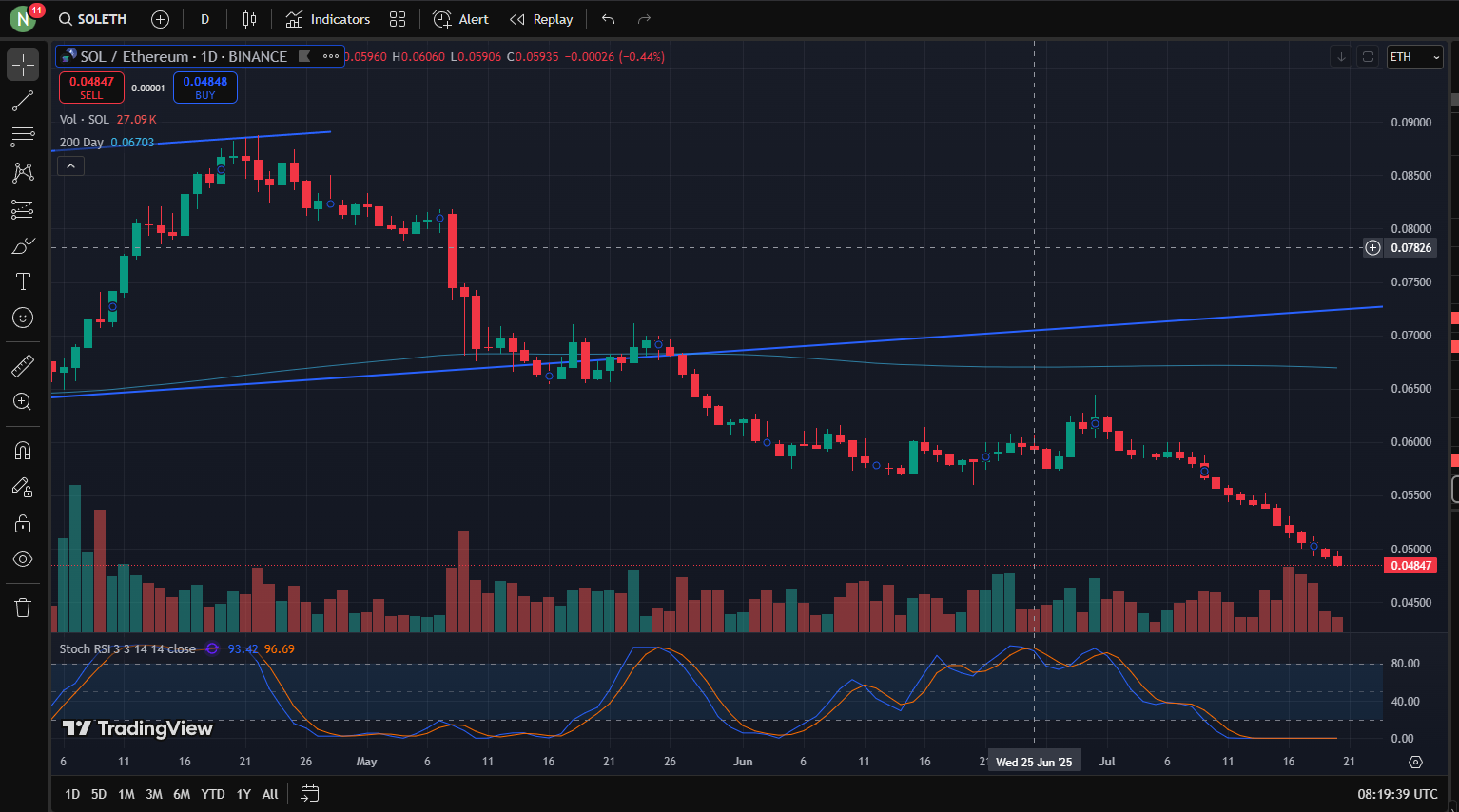
Task: Click the fullscreen frame icon near ETH
Action: (1368, 57)
